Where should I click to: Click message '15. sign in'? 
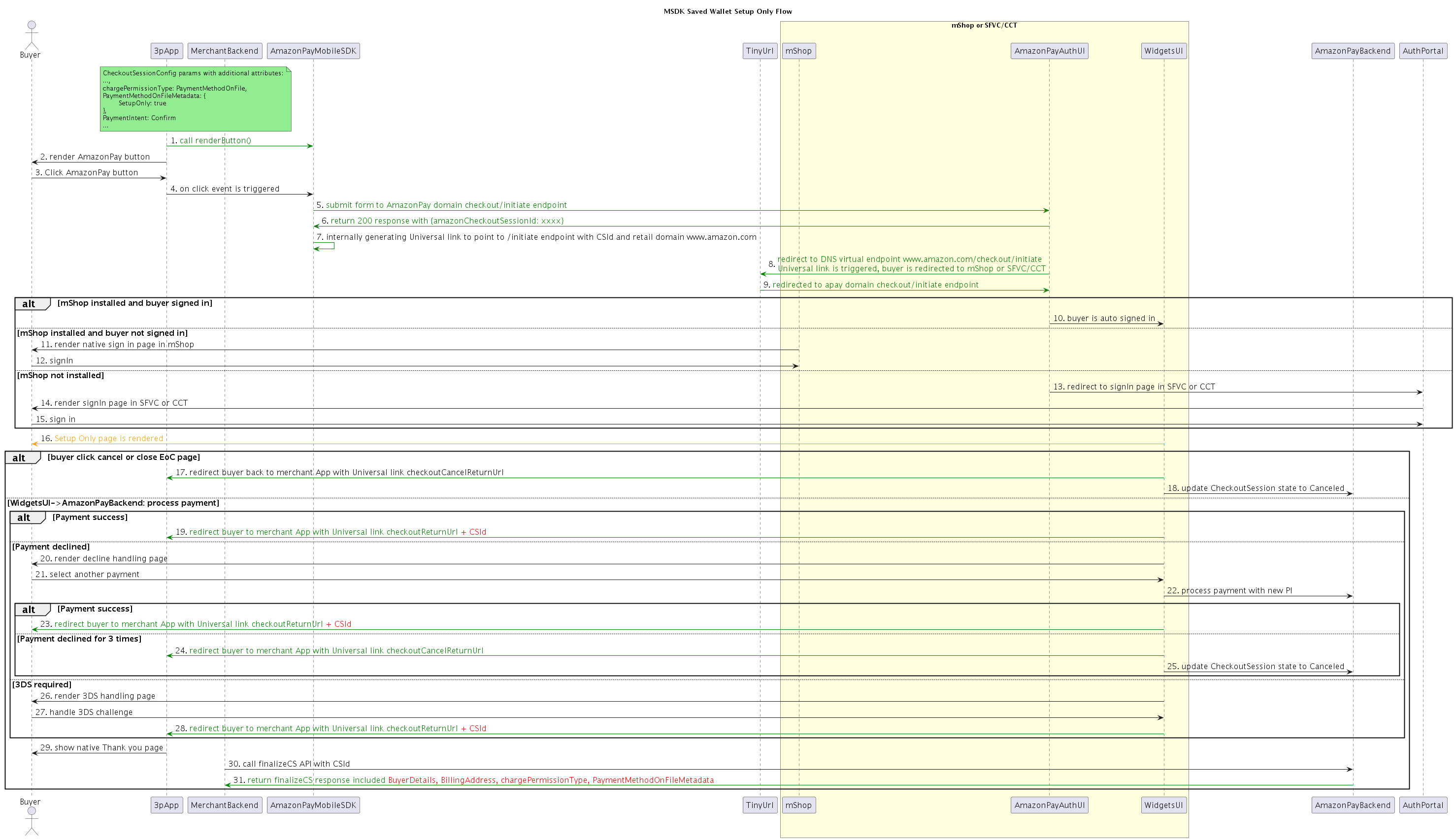click(x=55, y=420)
